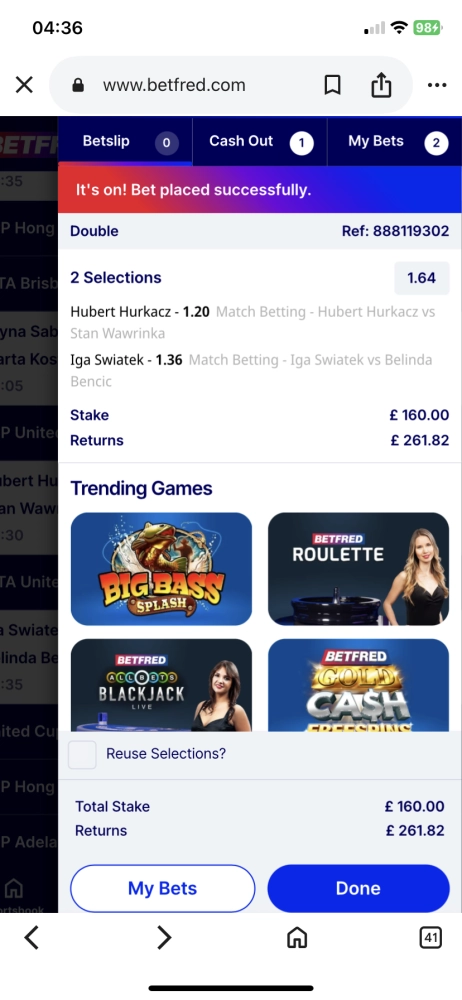Tap the lock icon beside betfred URL

78,85
